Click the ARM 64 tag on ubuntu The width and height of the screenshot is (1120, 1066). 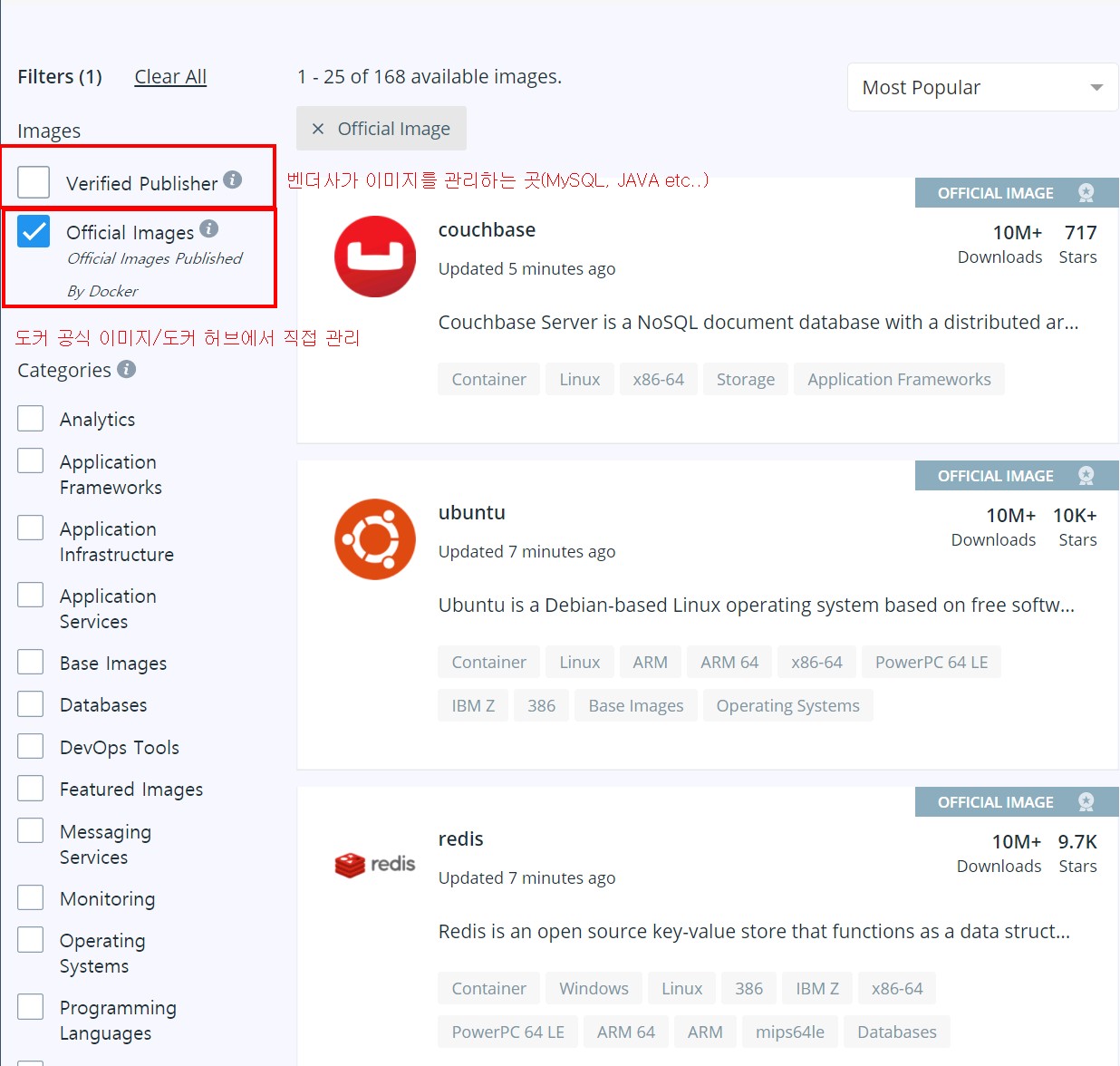coord(729,662)
